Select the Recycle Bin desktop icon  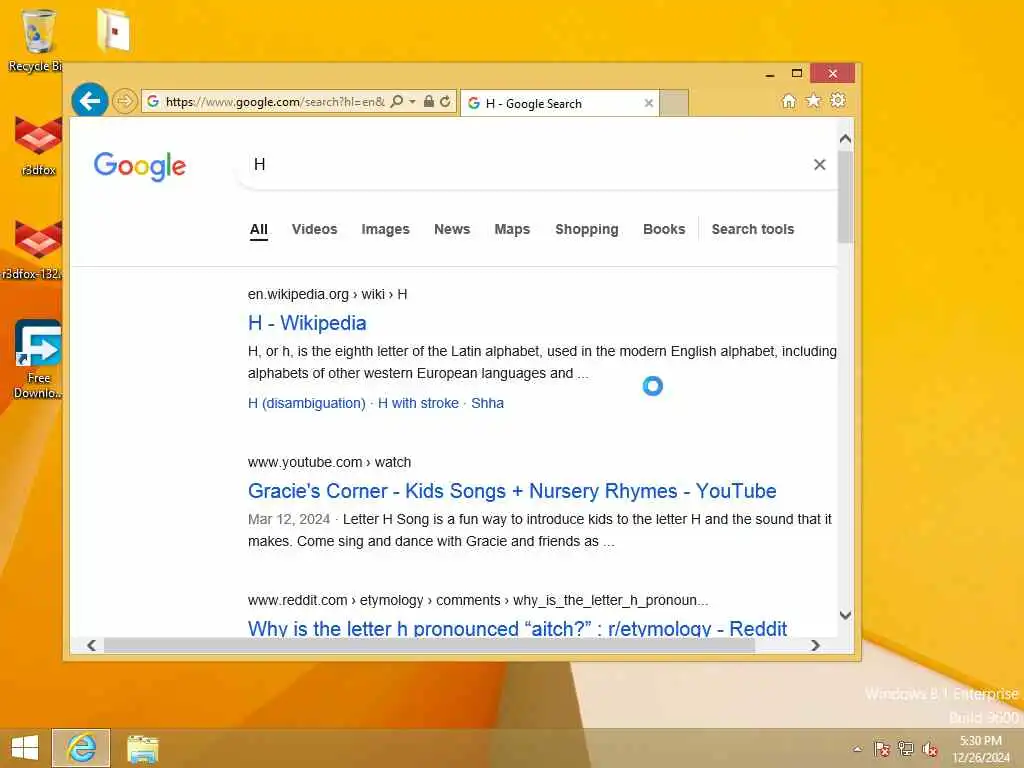(37, 40)
